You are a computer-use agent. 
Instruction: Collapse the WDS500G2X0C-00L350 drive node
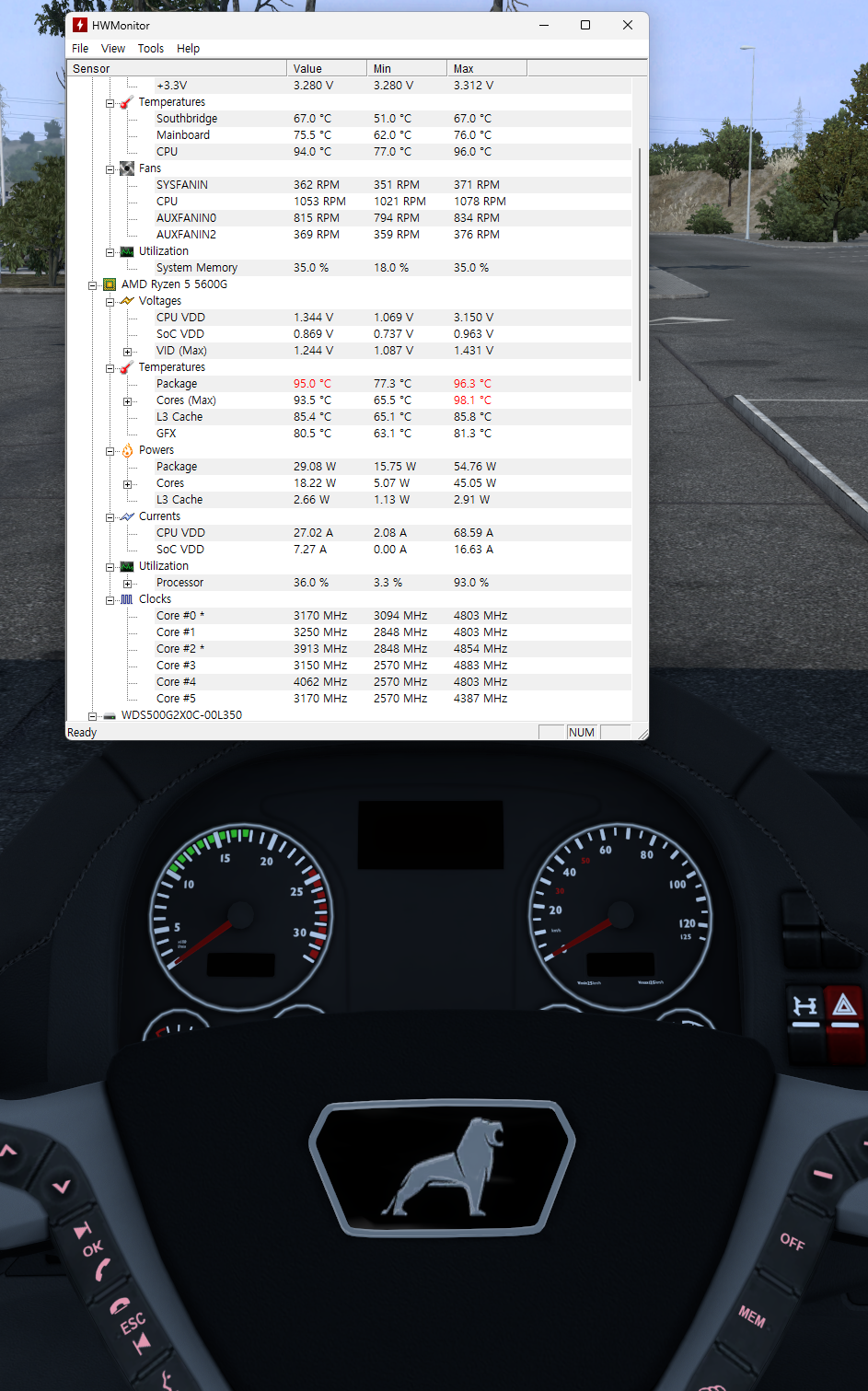click(92, 716)
